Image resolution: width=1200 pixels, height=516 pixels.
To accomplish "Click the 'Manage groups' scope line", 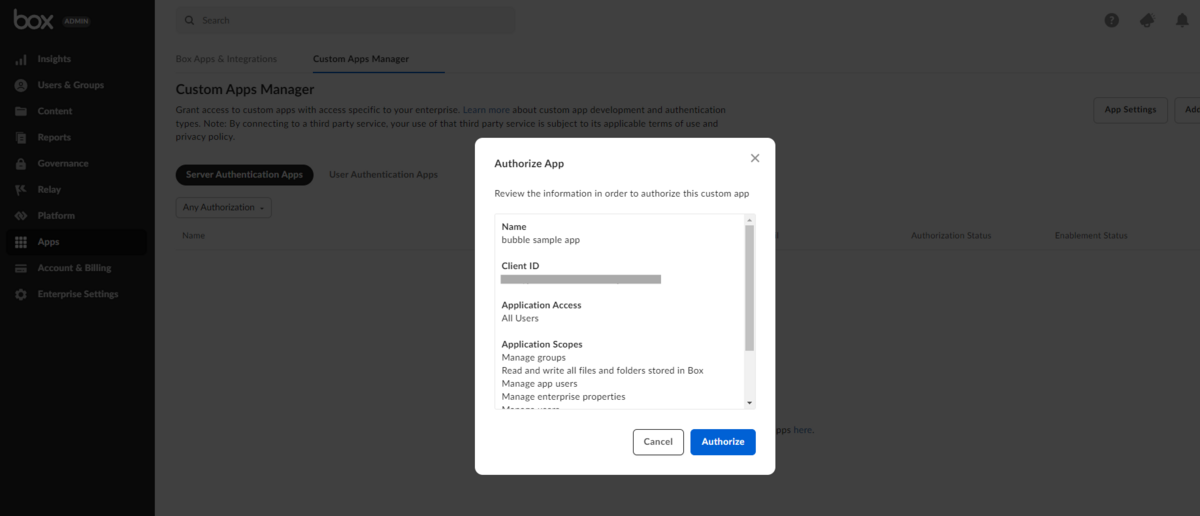I will pyautogui.click(x=533, y=357).
